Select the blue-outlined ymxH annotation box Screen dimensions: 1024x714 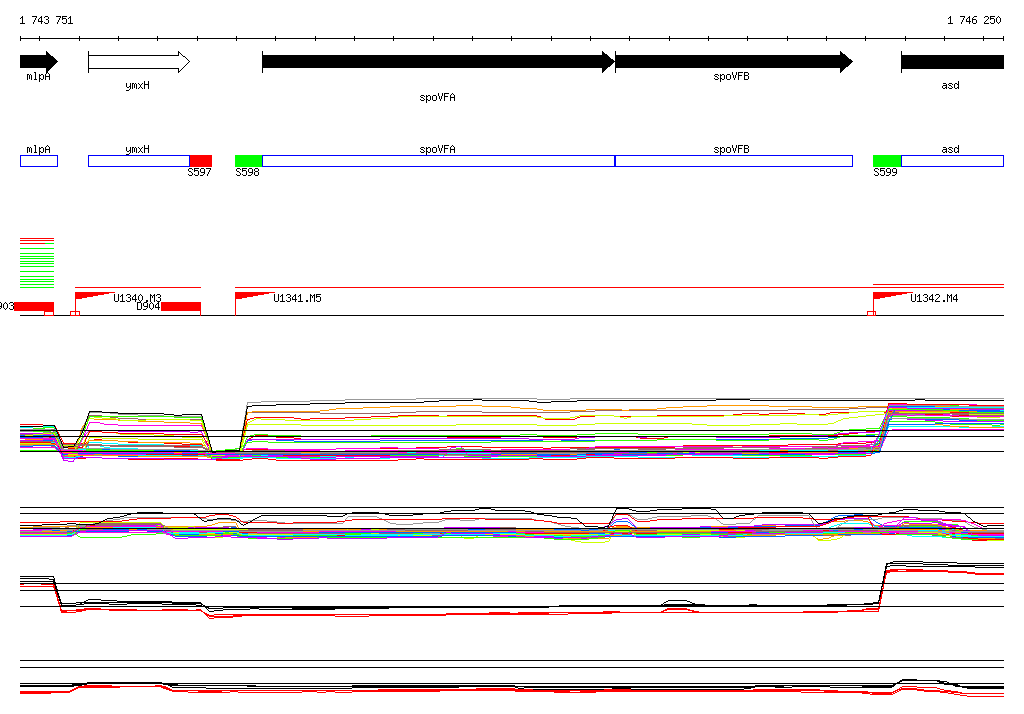coord(139,161)
